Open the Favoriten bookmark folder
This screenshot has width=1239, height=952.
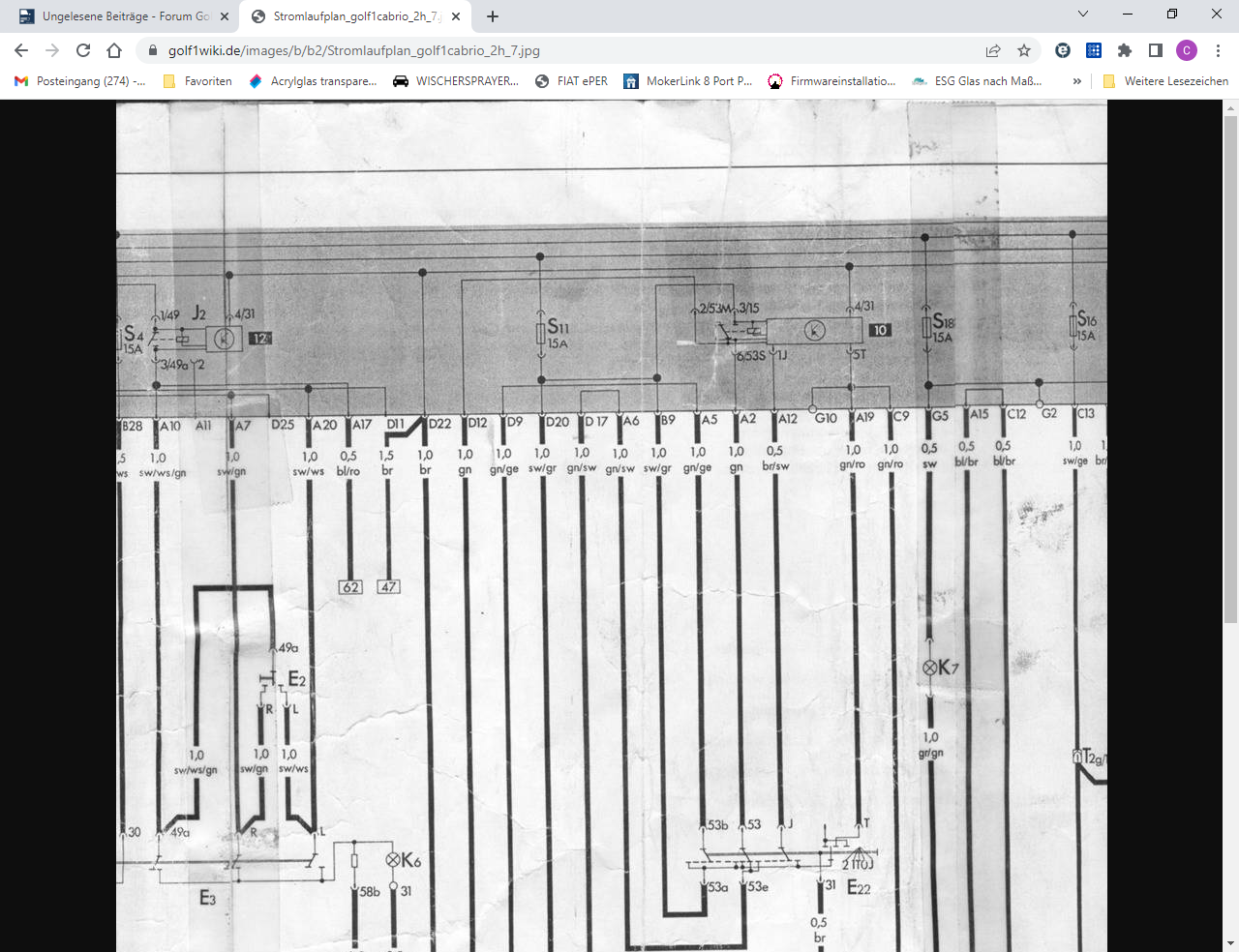(197, 81)
